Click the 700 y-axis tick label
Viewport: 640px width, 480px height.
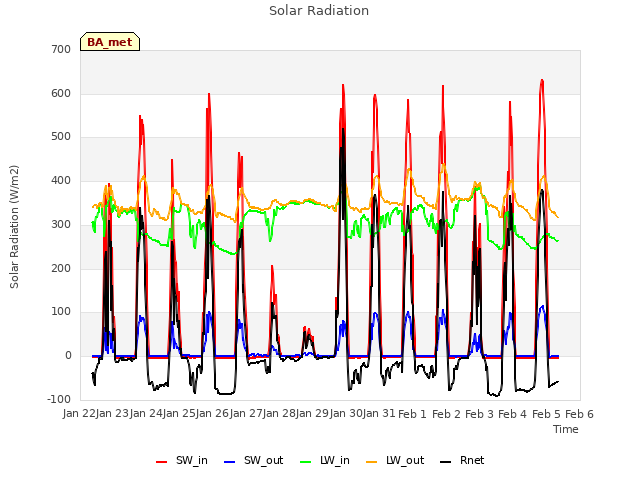(61, 49)
